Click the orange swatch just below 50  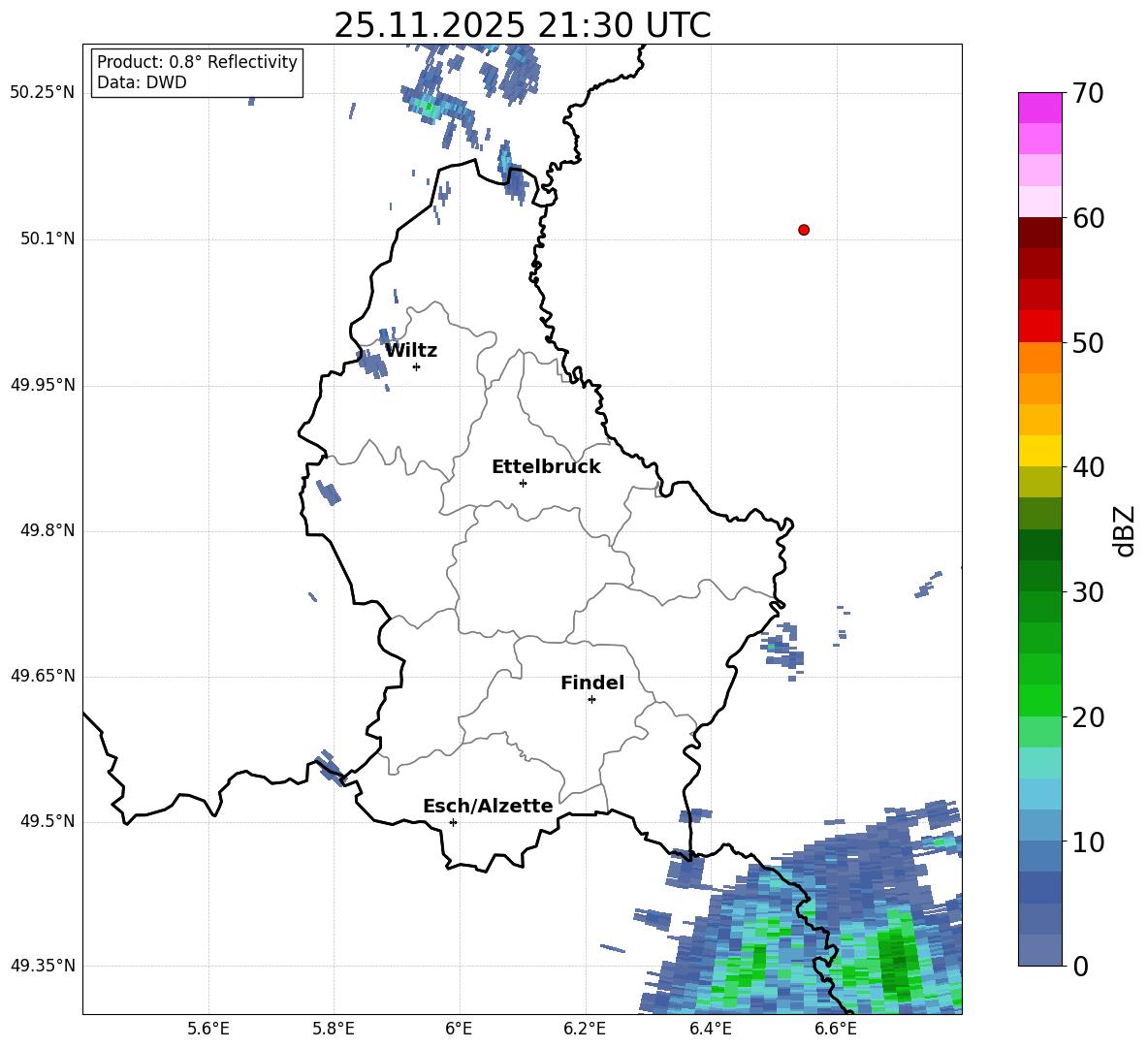tap(1039, 358)
